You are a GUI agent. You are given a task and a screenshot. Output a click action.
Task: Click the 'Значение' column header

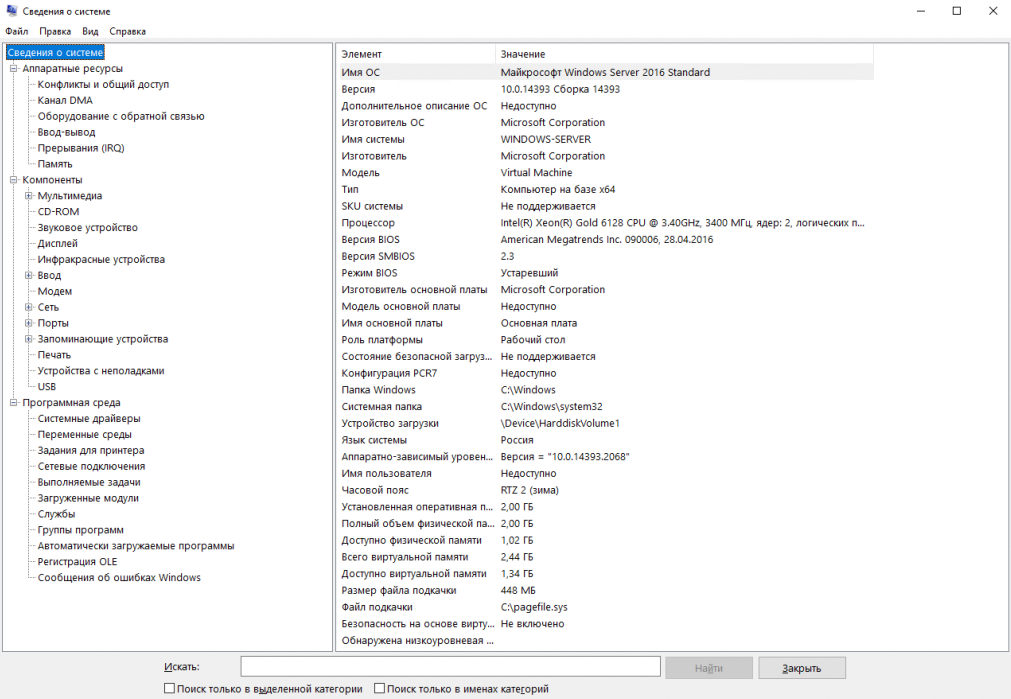684,54
